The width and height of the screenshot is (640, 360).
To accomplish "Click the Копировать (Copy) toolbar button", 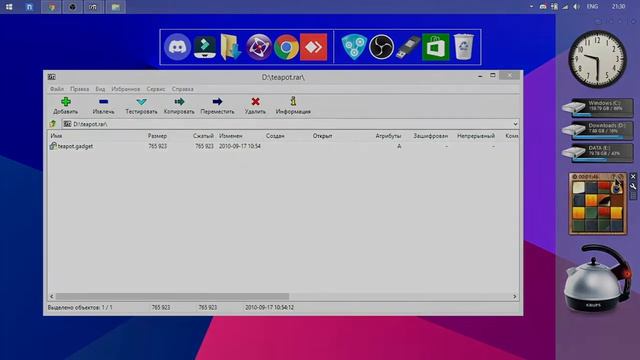I will (179, 105).
